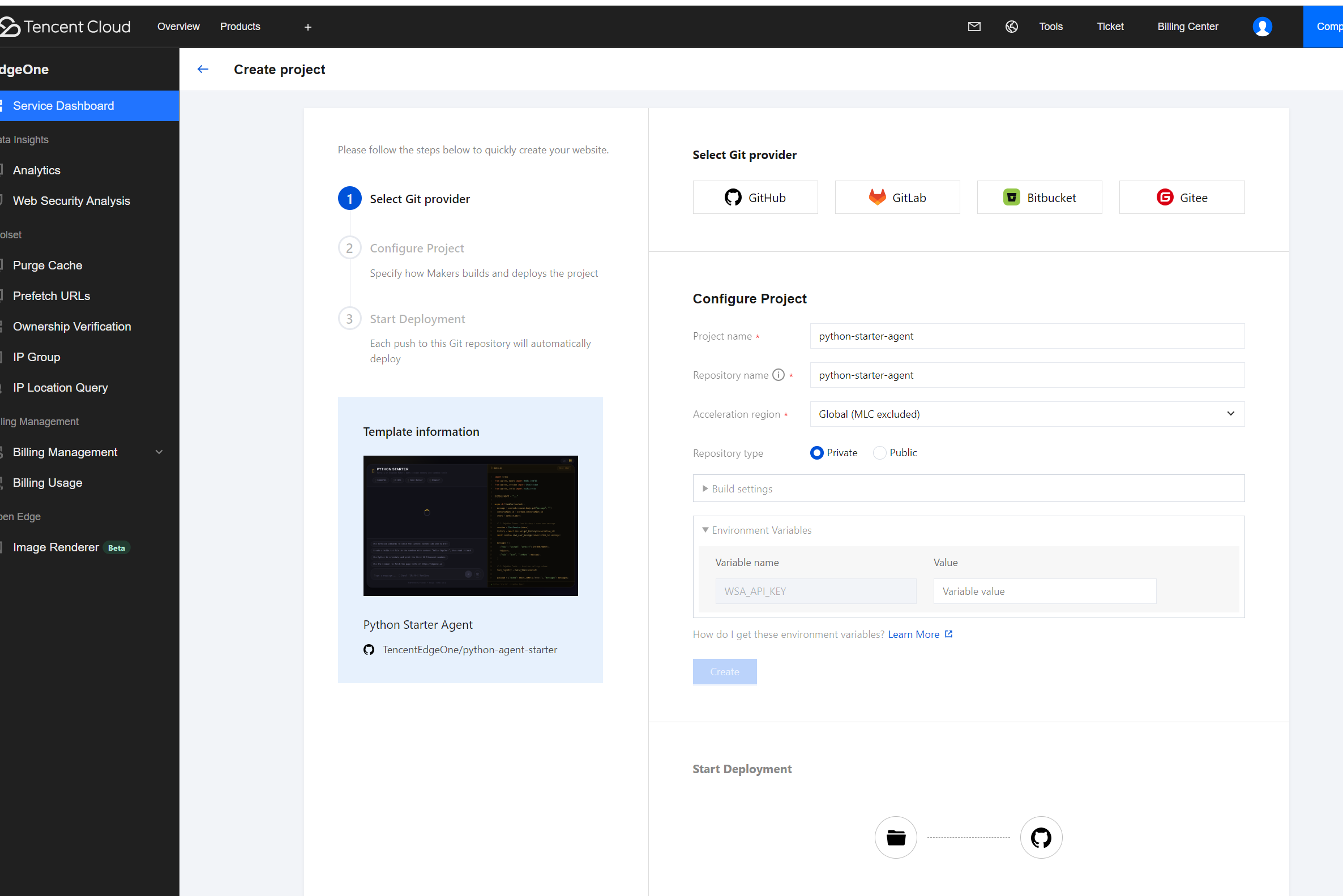Click the Python Starter Agent title

click(x=418, y=624)
